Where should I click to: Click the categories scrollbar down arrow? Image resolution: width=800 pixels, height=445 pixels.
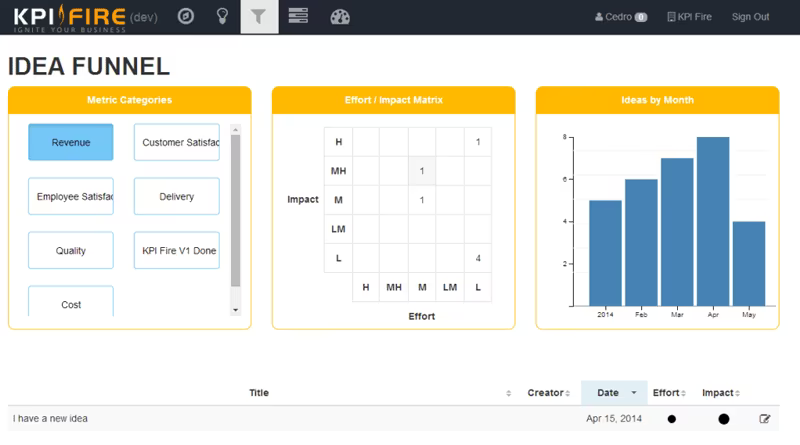tap(235, 310)
